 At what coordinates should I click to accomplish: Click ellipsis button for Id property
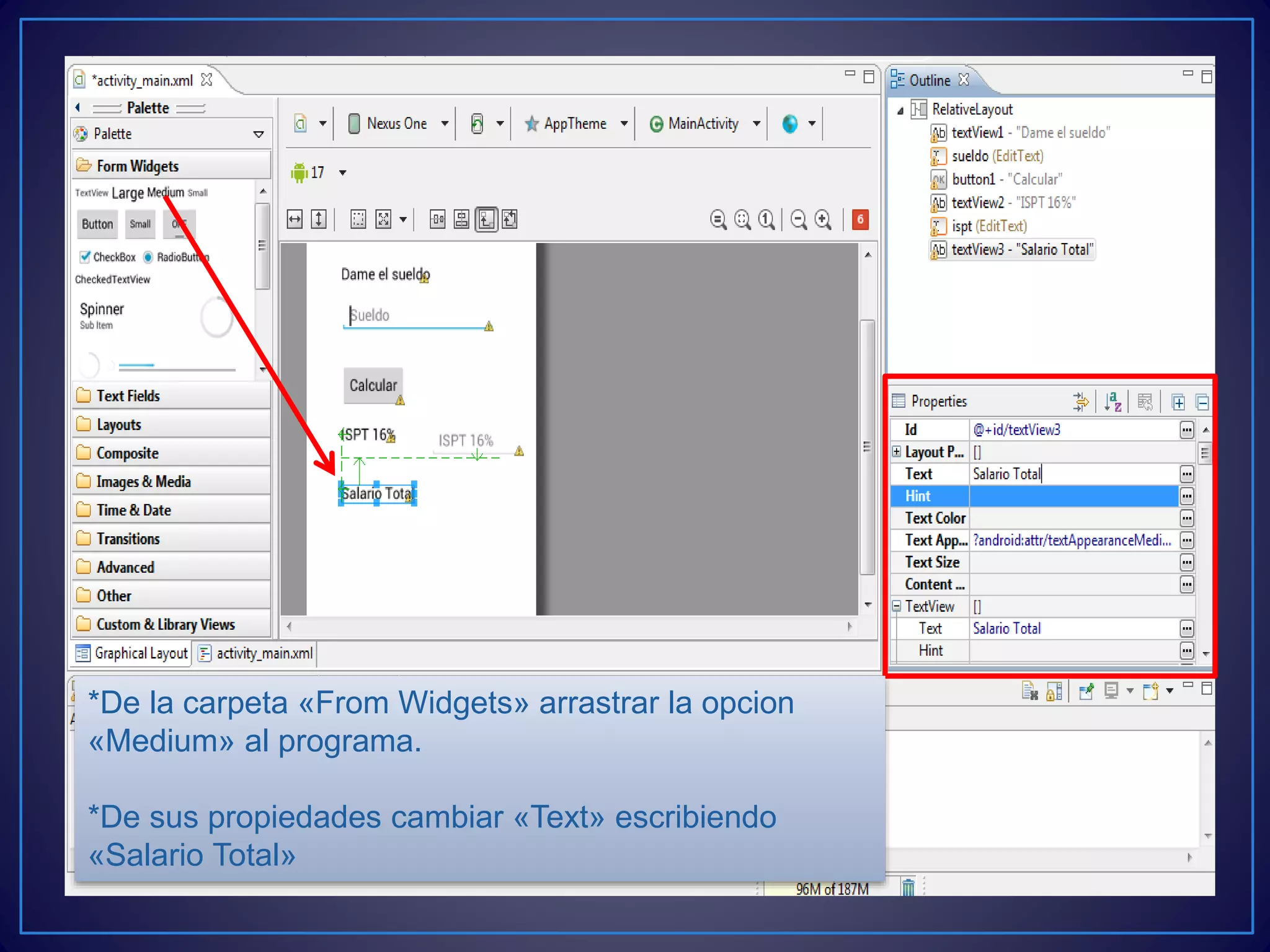tap(1186, 430)
